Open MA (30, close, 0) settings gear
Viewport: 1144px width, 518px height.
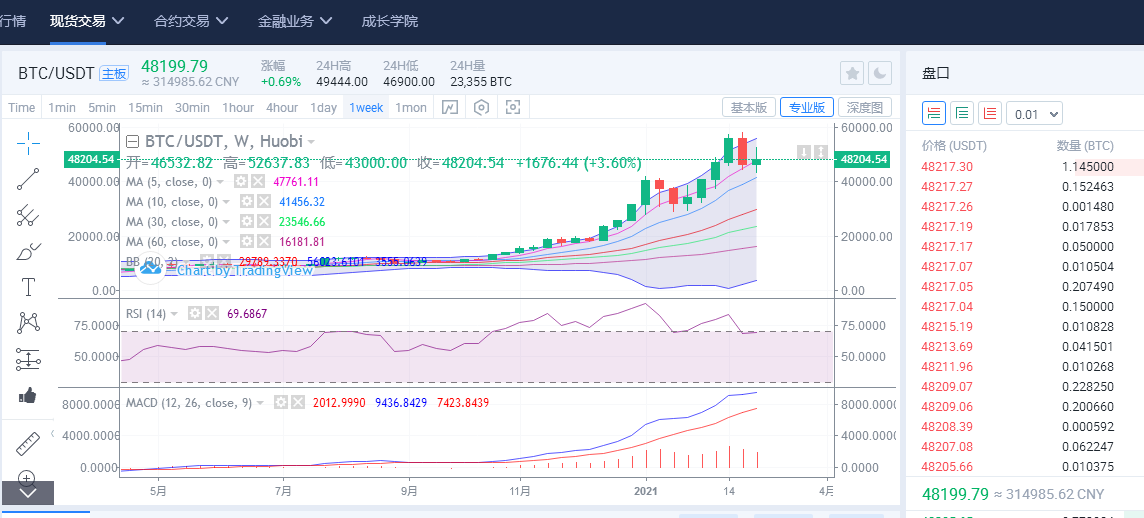248,221
